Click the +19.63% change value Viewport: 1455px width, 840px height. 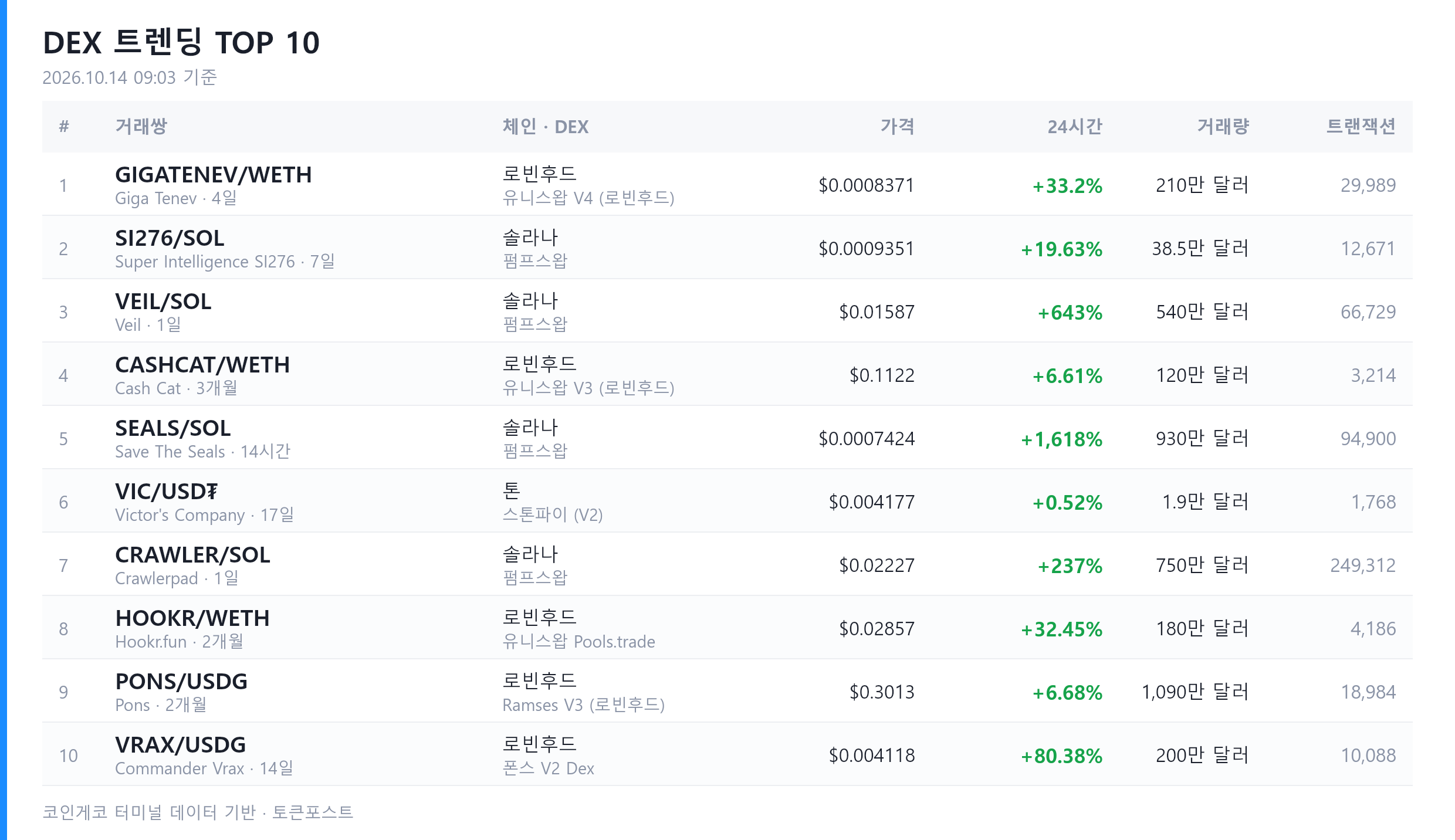(x=1061, y=249)
